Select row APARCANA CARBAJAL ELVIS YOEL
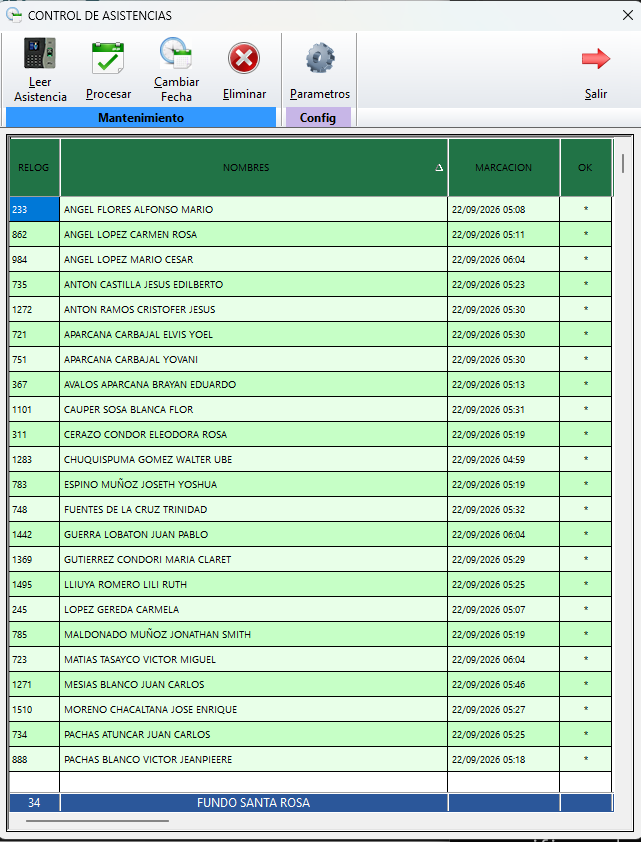This screenshot has width=641, height=842. (310, 334)
